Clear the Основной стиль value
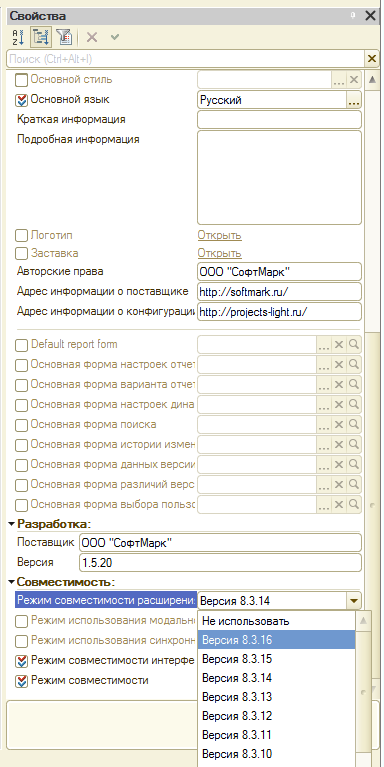This screenshot has height=767, width=384. coord(354,80)
